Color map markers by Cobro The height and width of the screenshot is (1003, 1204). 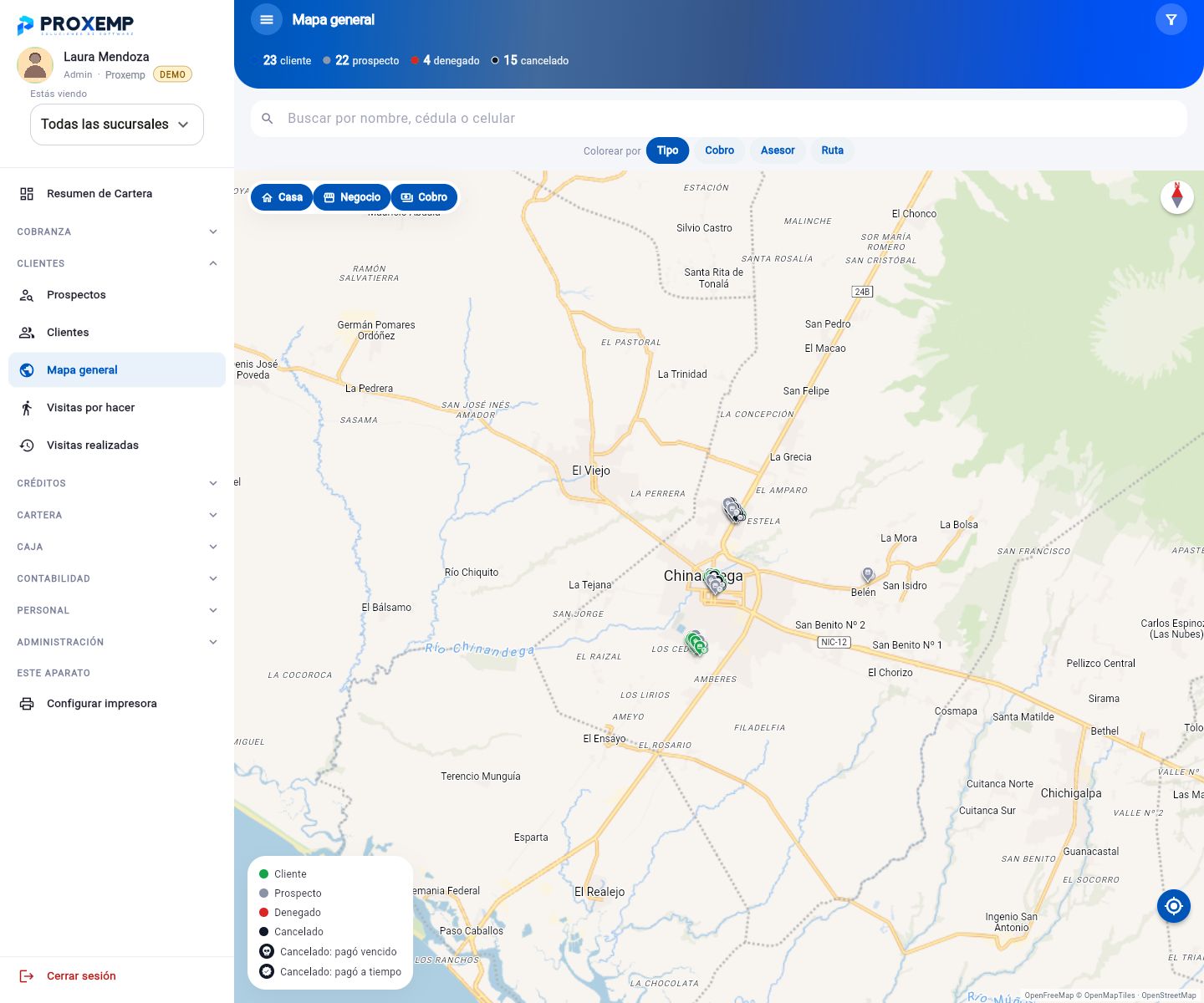coord(719,150)
